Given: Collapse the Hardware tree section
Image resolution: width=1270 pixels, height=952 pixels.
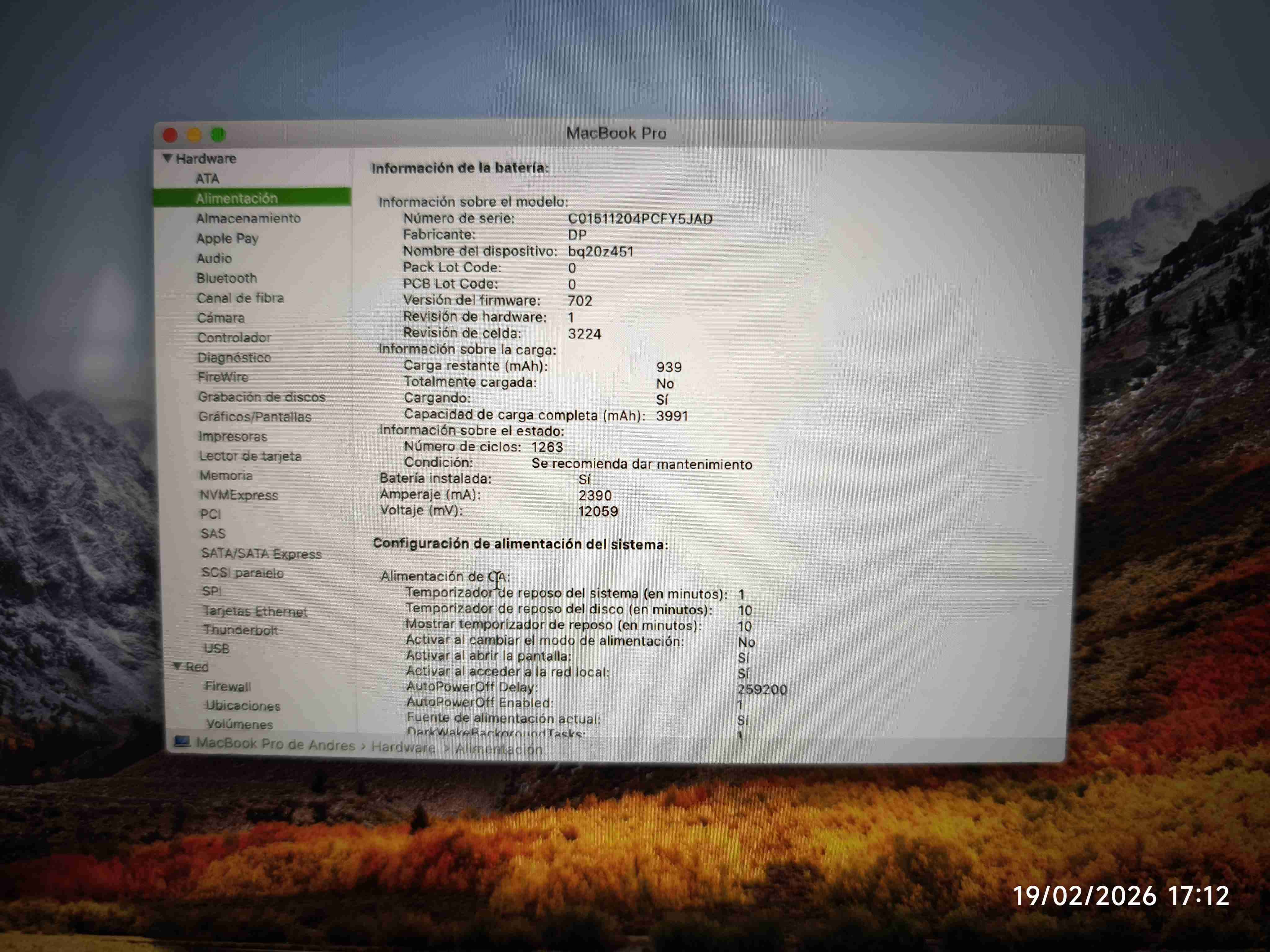Looking at the screenshot, I should [x=167, y=158].
